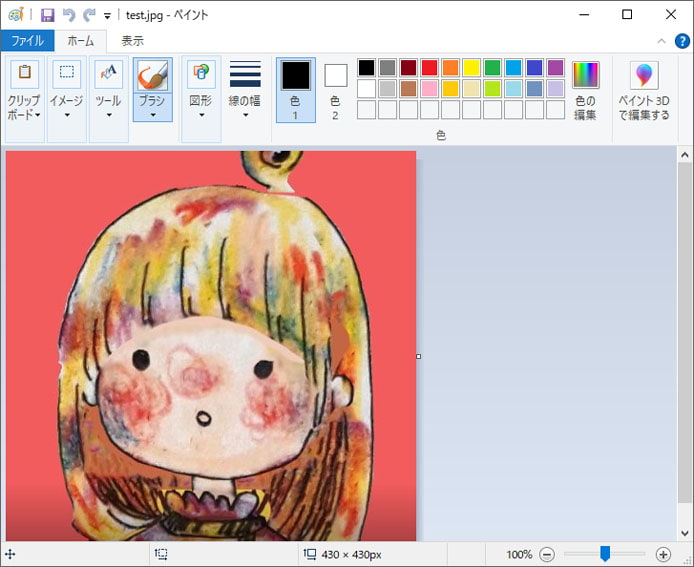Click the Undo arrow in quick access

click(69, 15)
